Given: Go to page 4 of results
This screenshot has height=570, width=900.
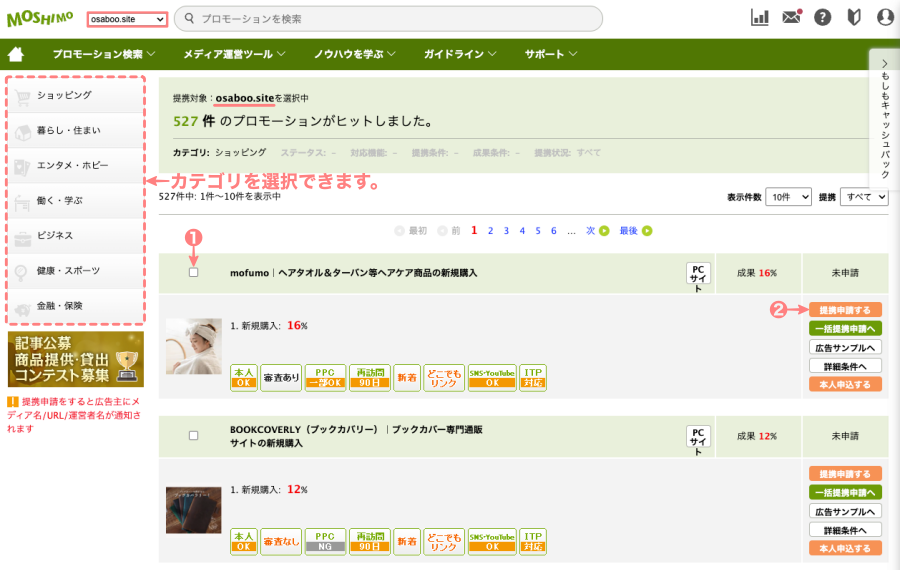Looking at the screenshot, I should coord(522,231).
